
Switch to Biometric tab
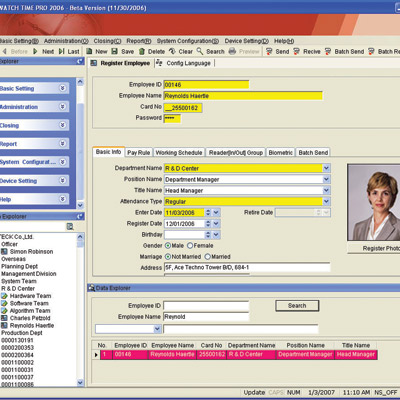(x=280, y=152)
